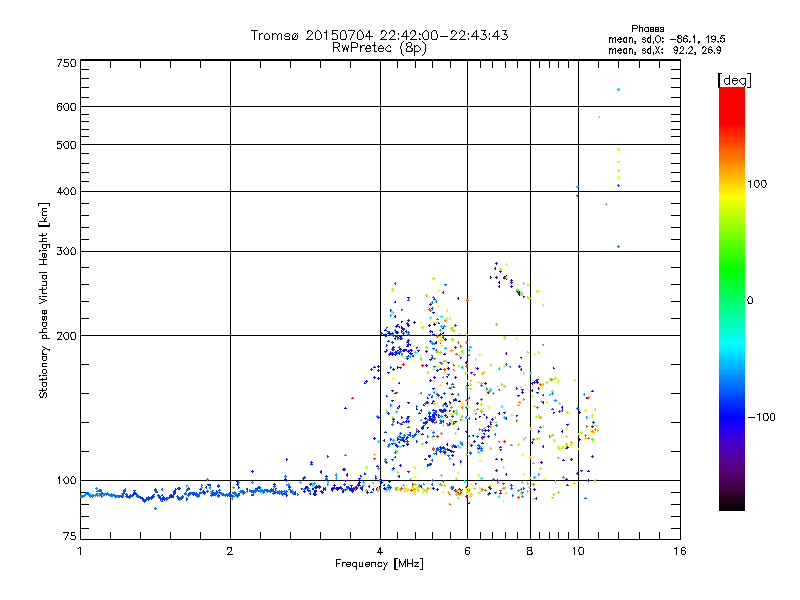
Task: Click the isolated blue echo point just above 300 km
Action: (618, 246)
